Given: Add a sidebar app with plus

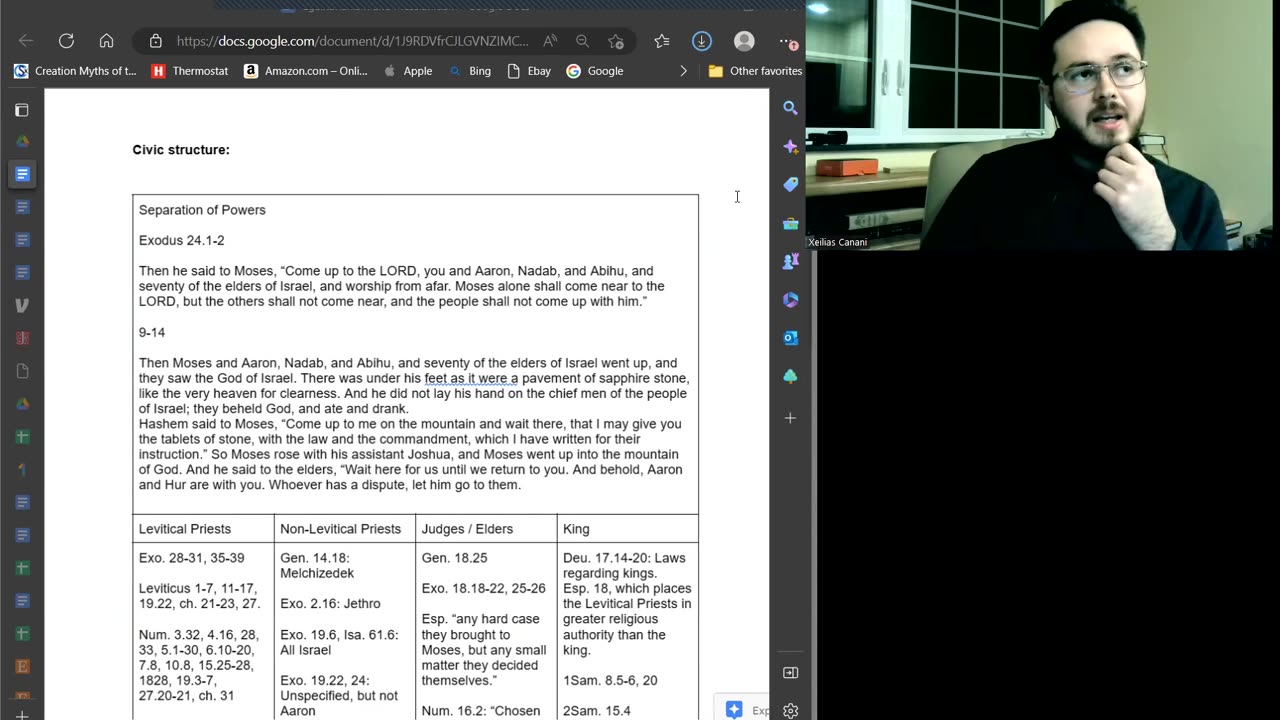Looking at the screenshot, I should coord(790,418).
